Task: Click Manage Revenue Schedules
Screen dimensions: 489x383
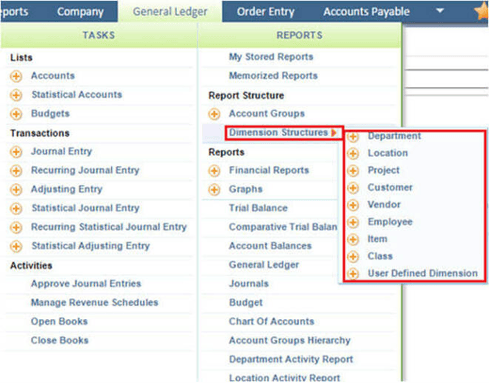Action: click(x=94, y=303)
